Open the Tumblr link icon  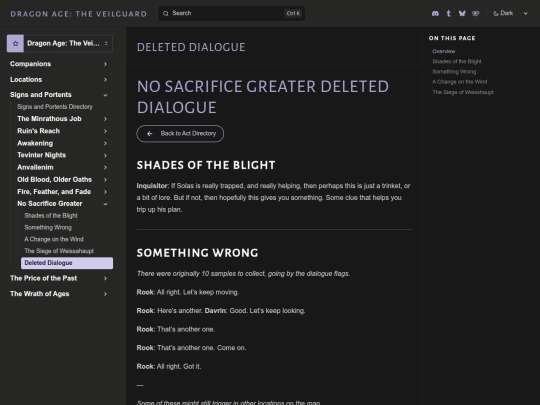click(x=448, y=13)
